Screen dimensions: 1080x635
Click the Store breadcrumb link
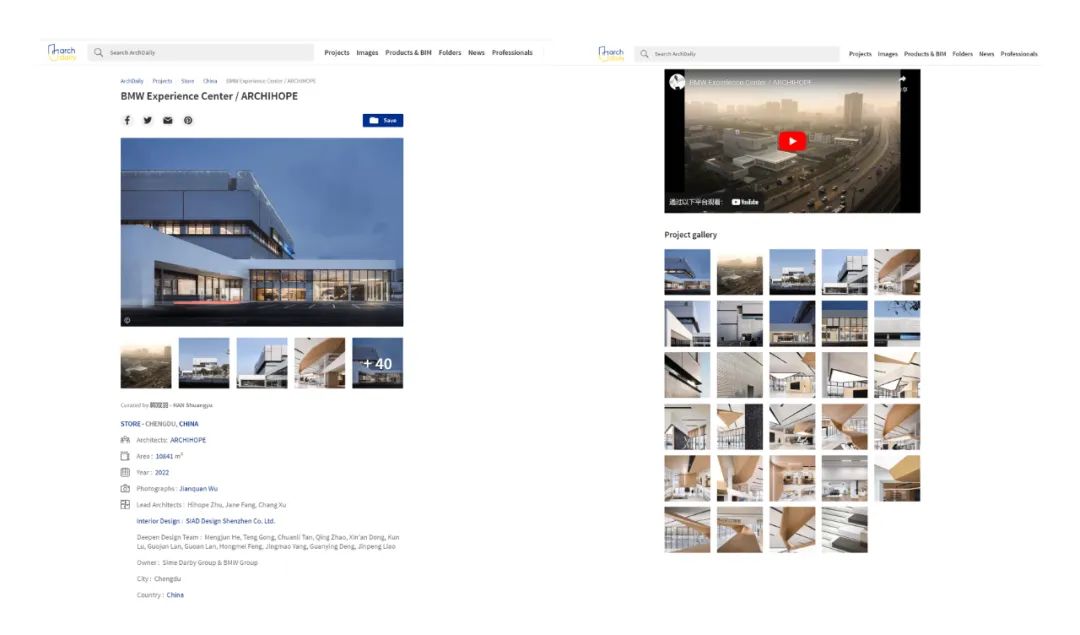(x=187, y=81)
